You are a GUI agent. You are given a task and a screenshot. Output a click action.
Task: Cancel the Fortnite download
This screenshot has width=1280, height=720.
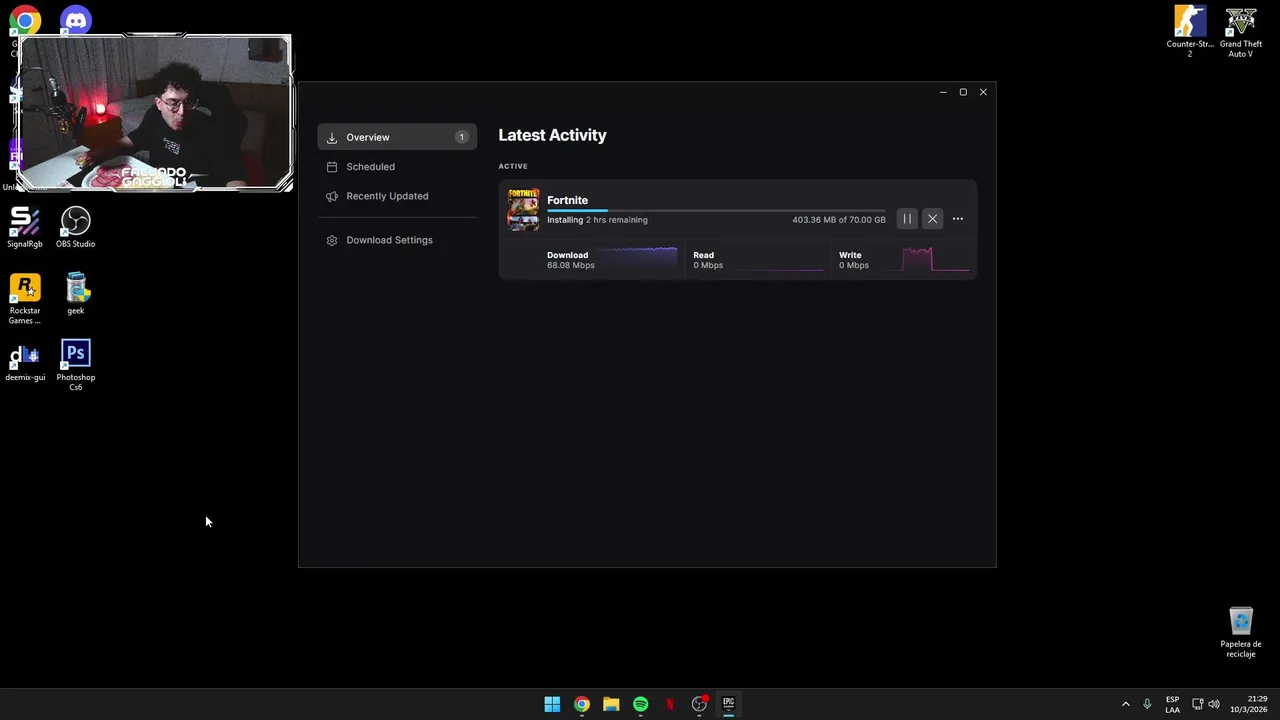pos(932,219)
